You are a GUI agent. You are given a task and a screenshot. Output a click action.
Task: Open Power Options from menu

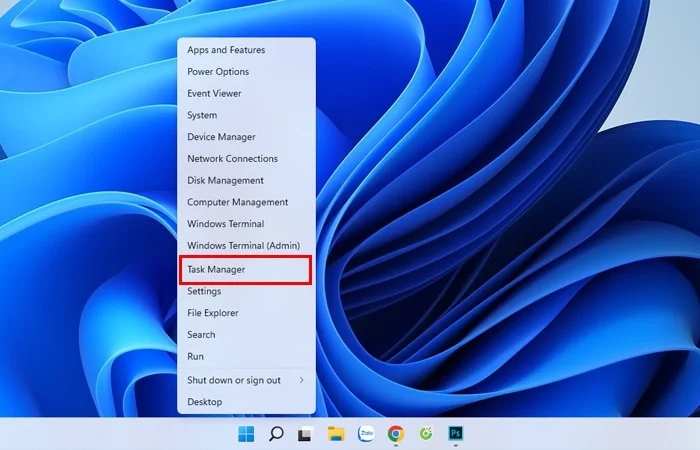(x=246, y=72)
